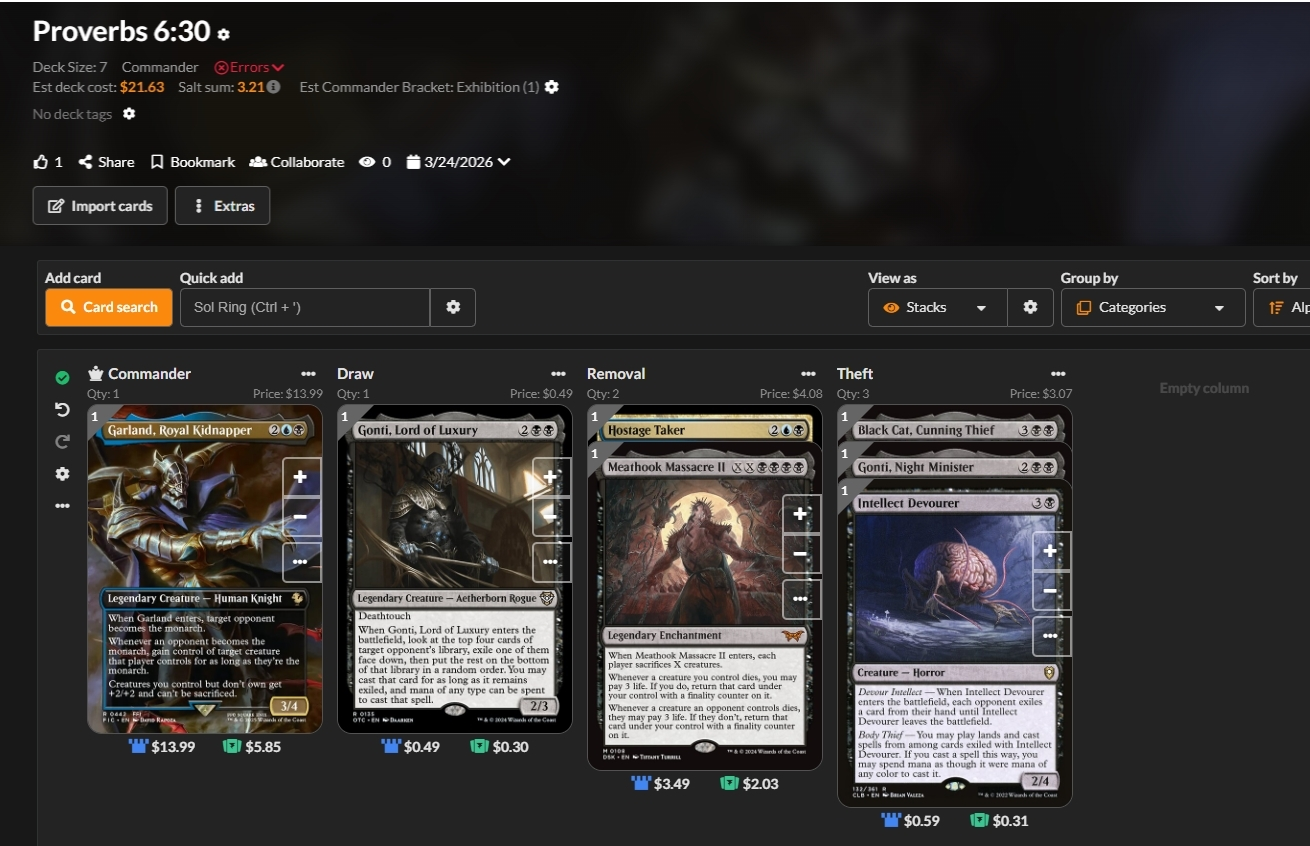The image size is (1310, 846).
Task: Click the Commander category heading
Action: (149, 374)
